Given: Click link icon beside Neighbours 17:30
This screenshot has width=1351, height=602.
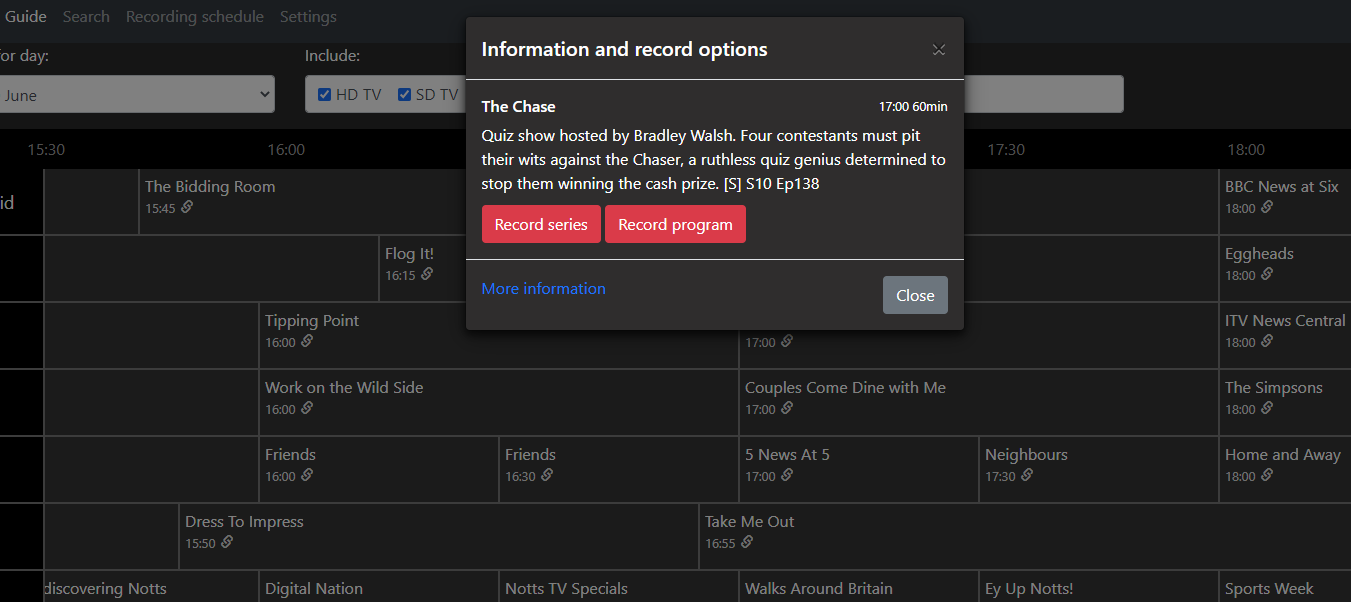Looking at the screenshot, I should pos(1027,476).
